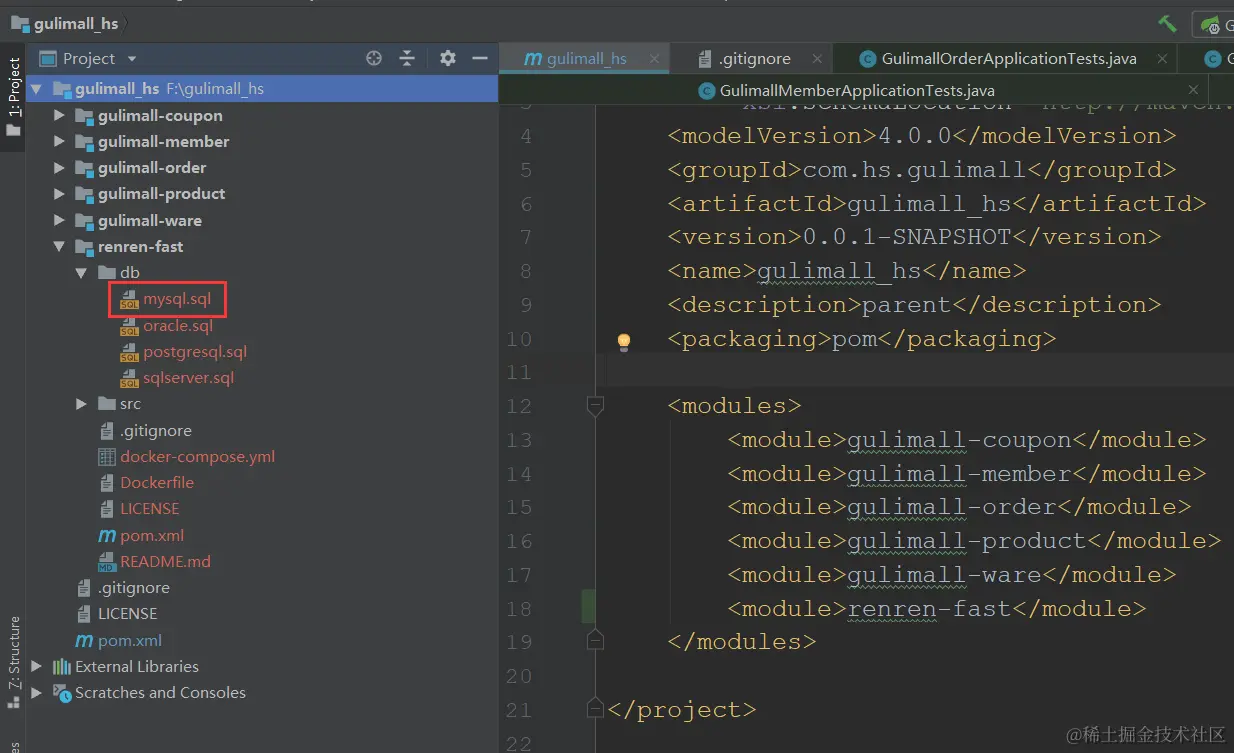This screenshot has height=753, width=1234.
Task: Select docker-compose.yml in the tree
Action: coord(198,456)
